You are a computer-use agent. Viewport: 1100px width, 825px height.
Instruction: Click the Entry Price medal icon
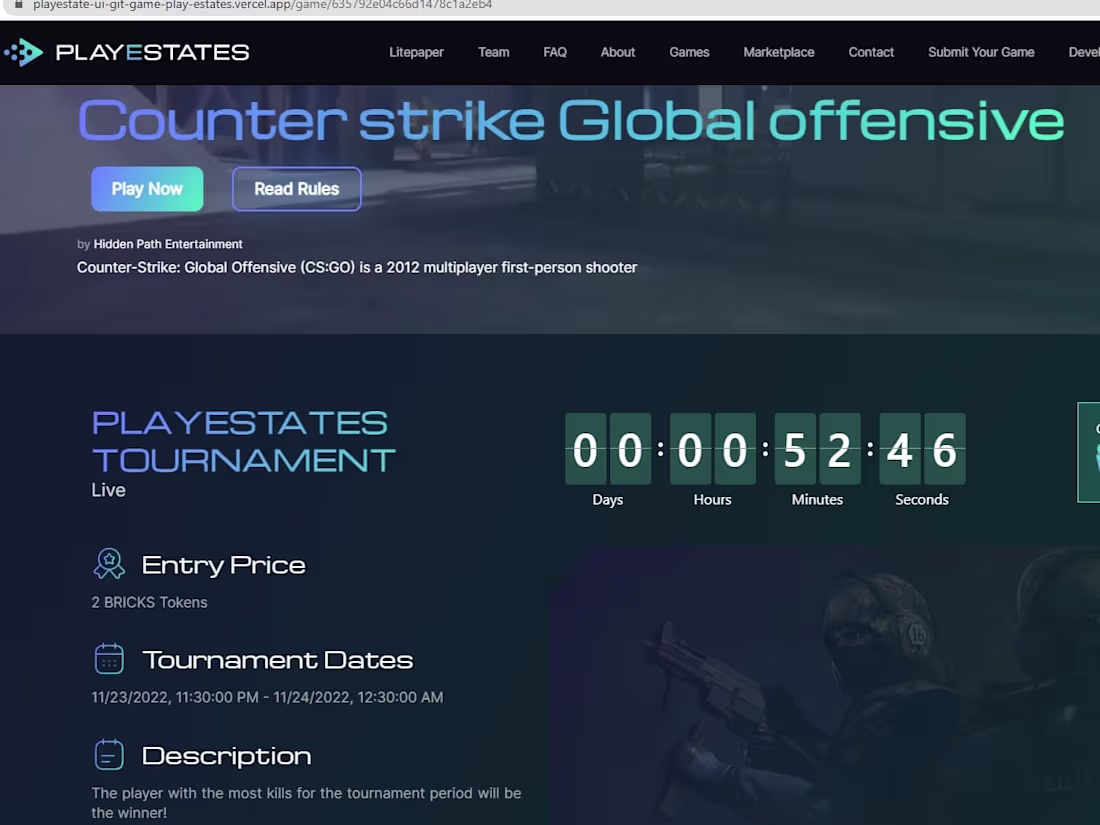click(109, 563)
